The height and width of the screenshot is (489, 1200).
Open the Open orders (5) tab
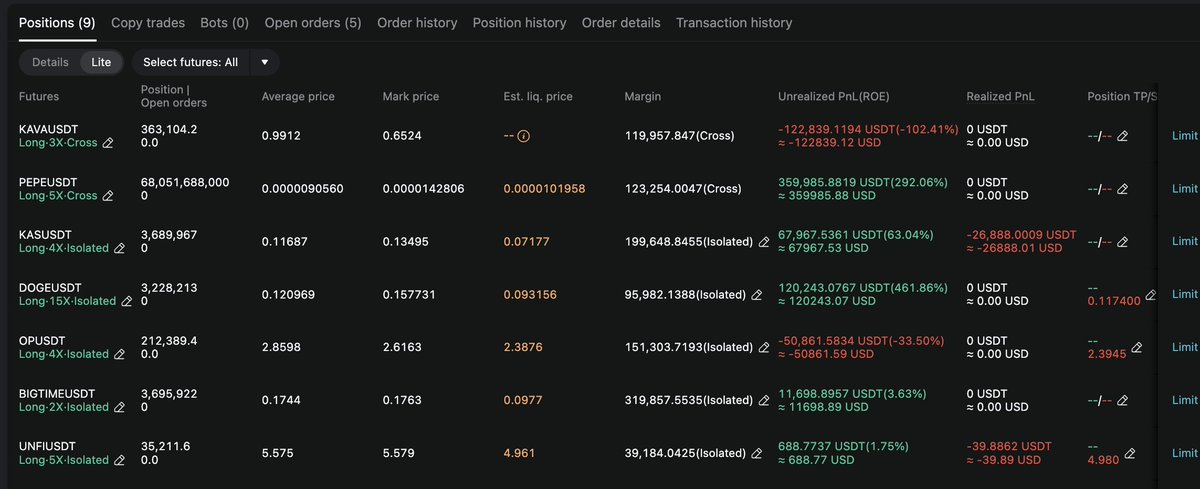click(313, 22)
